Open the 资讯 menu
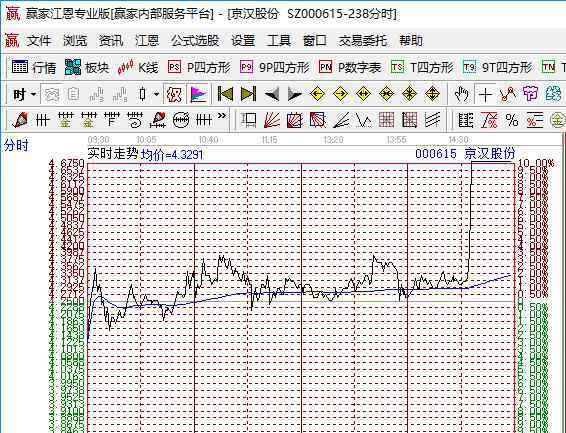 coord(111,40)
